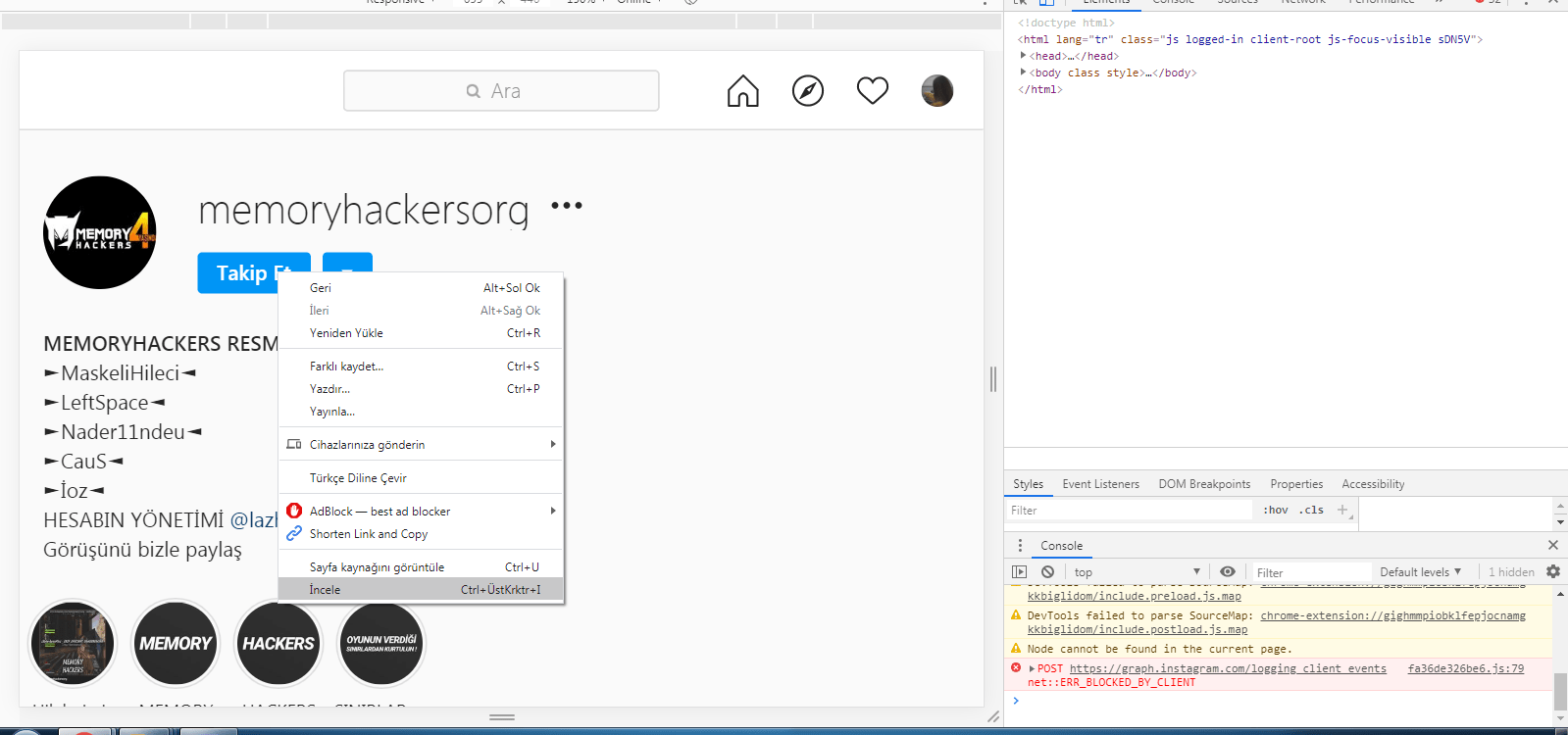Toggle the :hov element state panel
The height and width of the screenshot is (735, 1568).
[1276, 510]
